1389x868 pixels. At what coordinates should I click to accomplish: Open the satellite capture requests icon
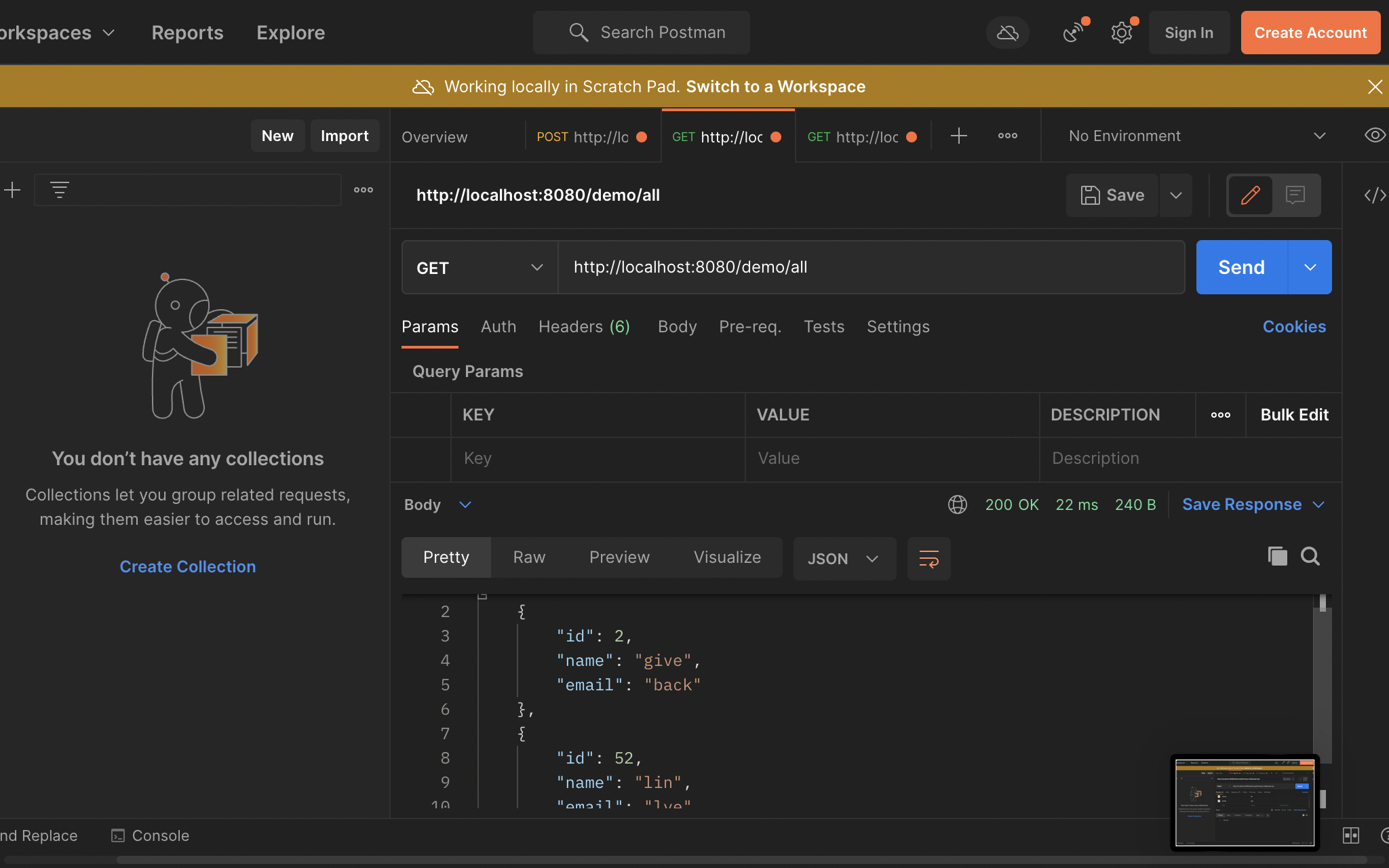[1074, 33]
